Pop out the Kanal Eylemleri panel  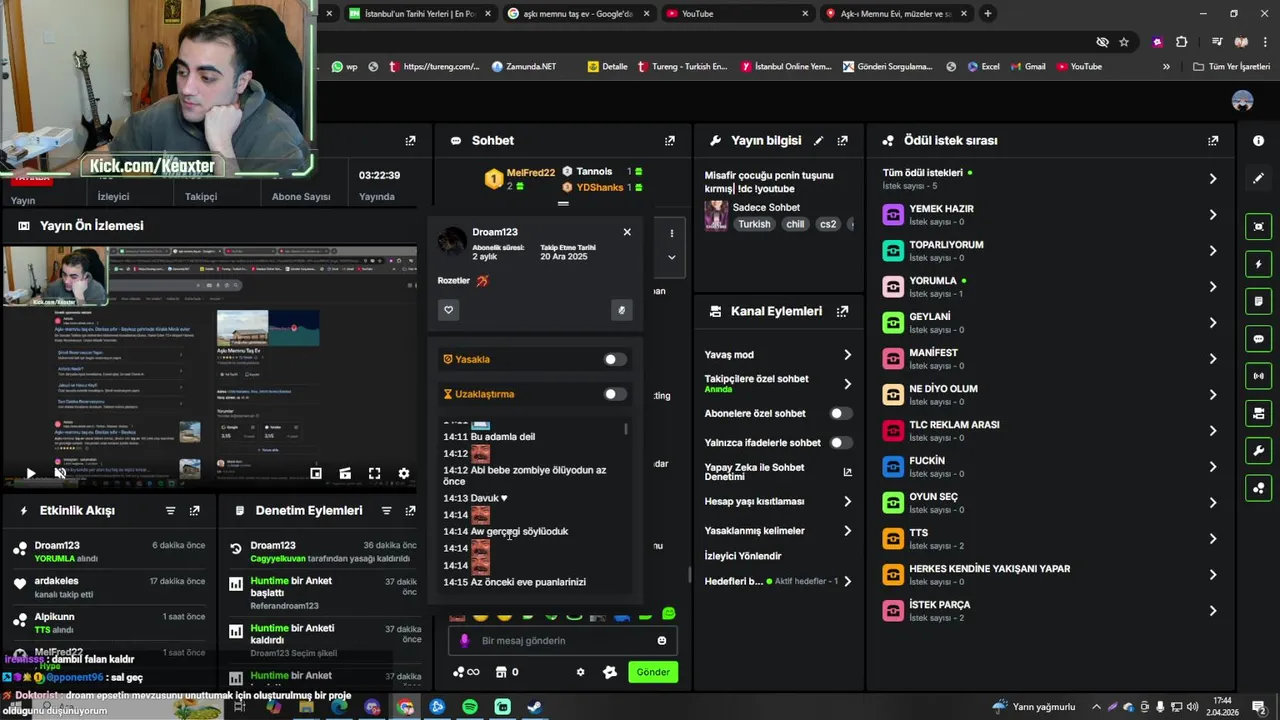[x=843, y=311]
